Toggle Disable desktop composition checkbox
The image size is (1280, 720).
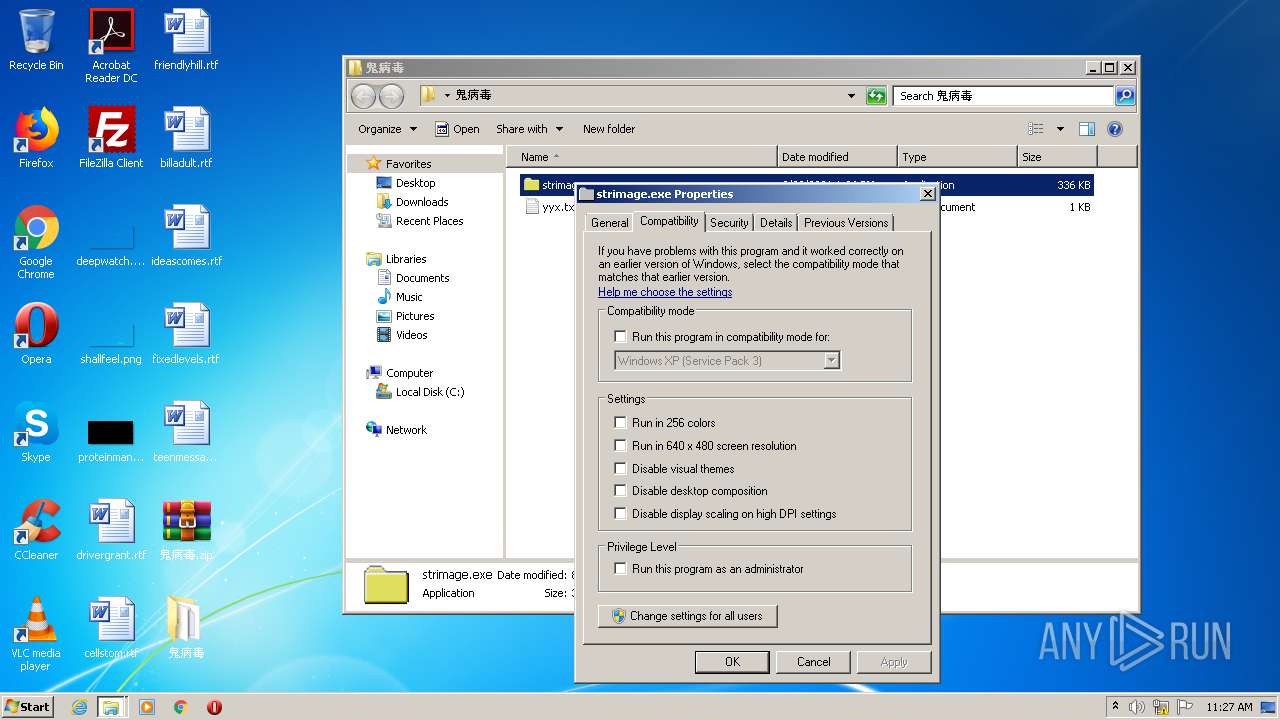(620, 491)
